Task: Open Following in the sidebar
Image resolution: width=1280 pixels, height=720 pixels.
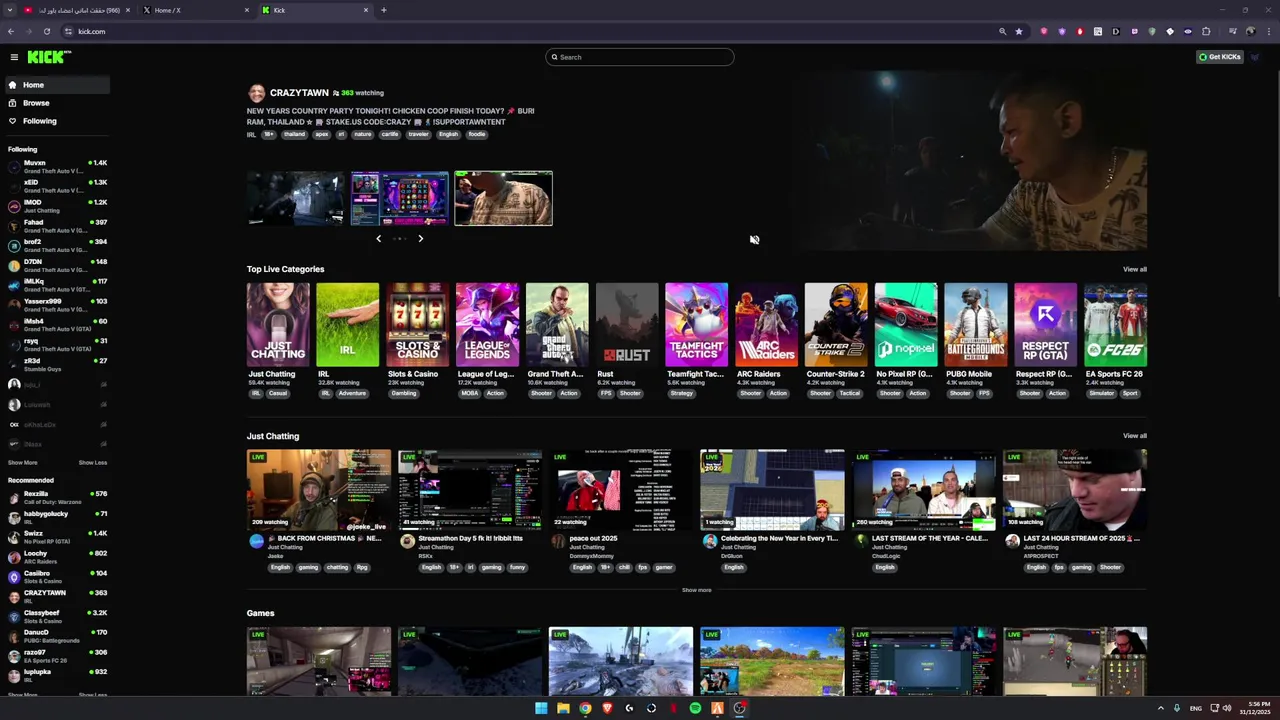Action: pyautogui.click(x=57, y=121)
